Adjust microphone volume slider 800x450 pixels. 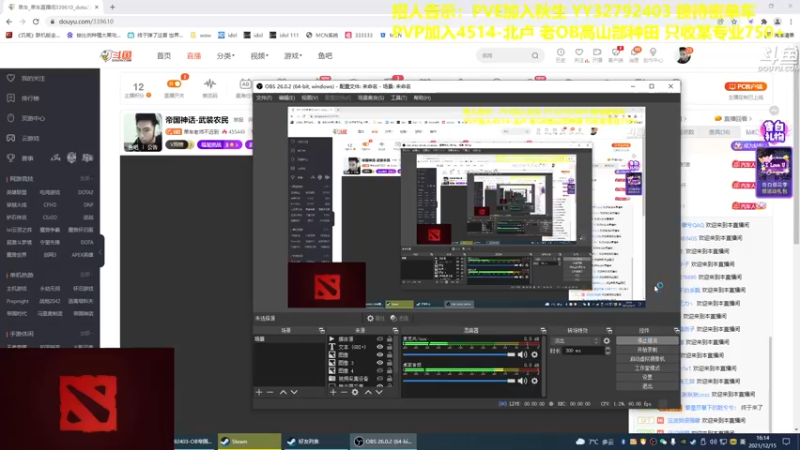459,355
